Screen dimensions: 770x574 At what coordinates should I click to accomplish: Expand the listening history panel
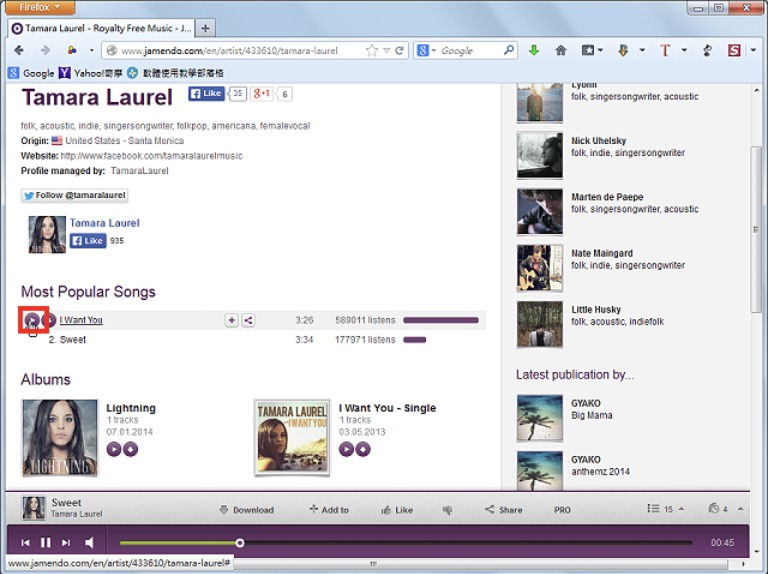pyautogui.click(x=725, y=509)
